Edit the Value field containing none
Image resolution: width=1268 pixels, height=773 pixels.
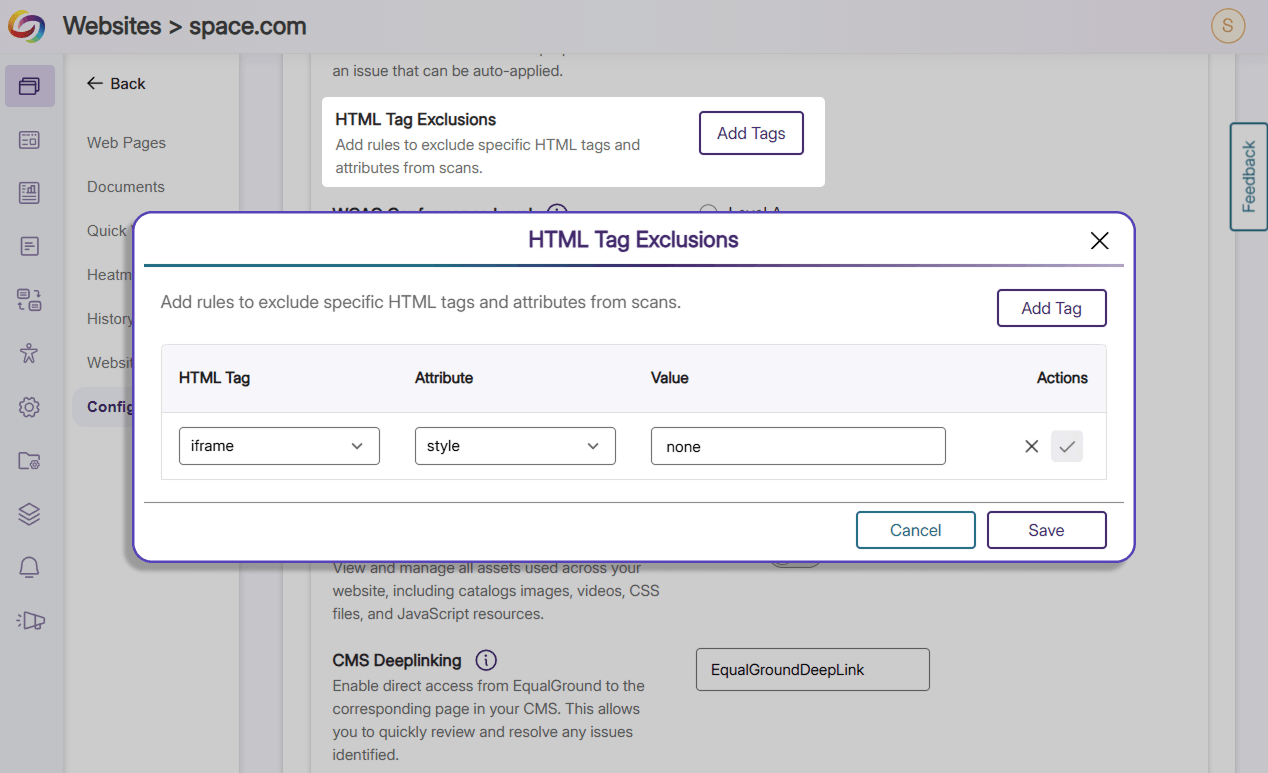798,446
